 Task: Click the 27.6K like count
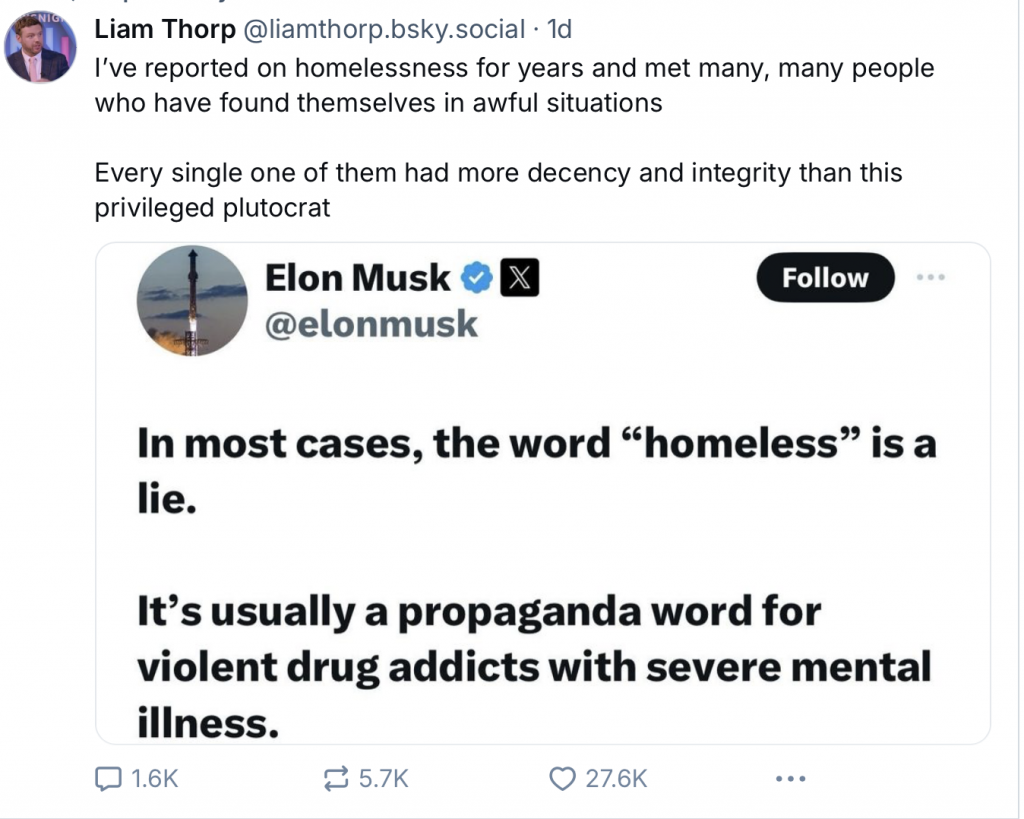[x=616, y=778]
